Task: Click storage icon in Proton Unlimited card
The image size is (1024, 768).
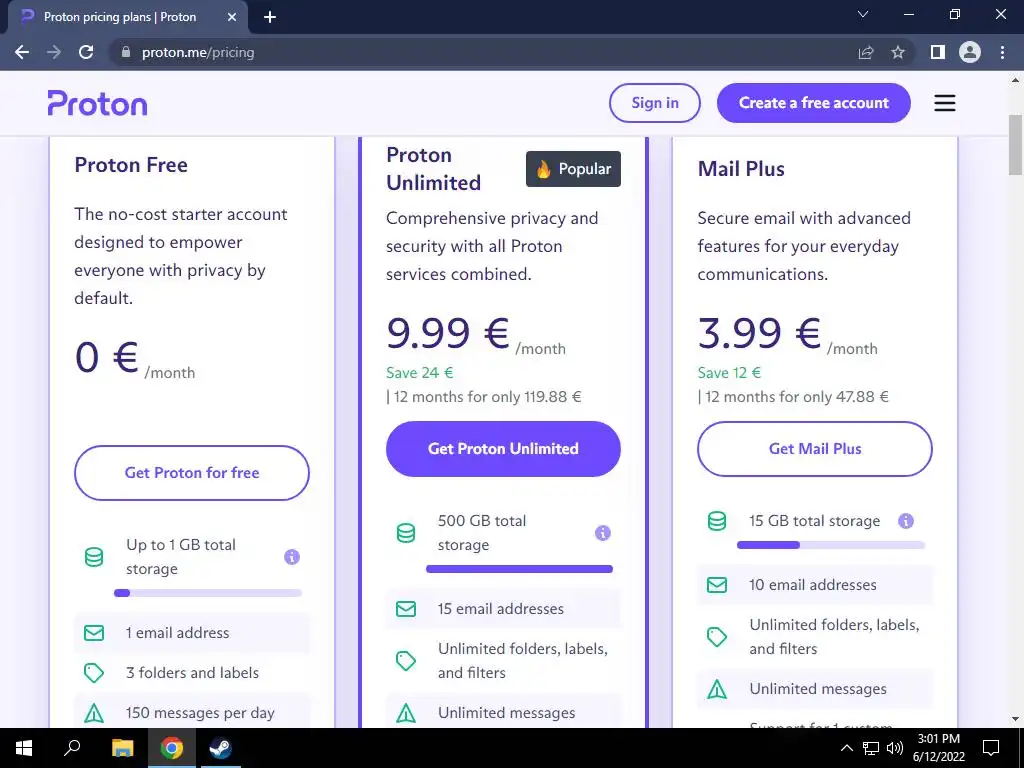Action: click(x=406, y=533)
